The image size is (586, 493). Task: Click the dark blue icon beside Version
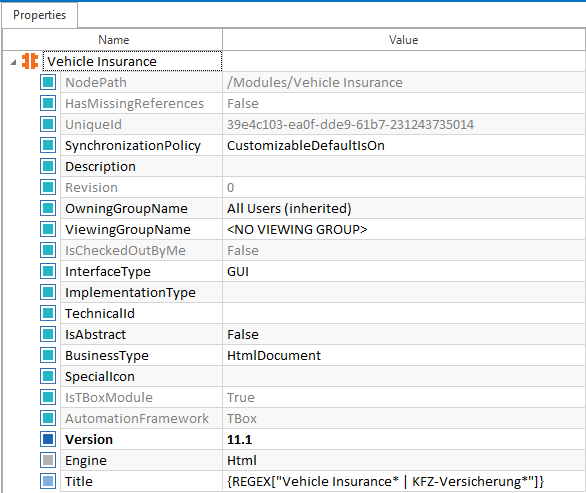click(48, 439)
